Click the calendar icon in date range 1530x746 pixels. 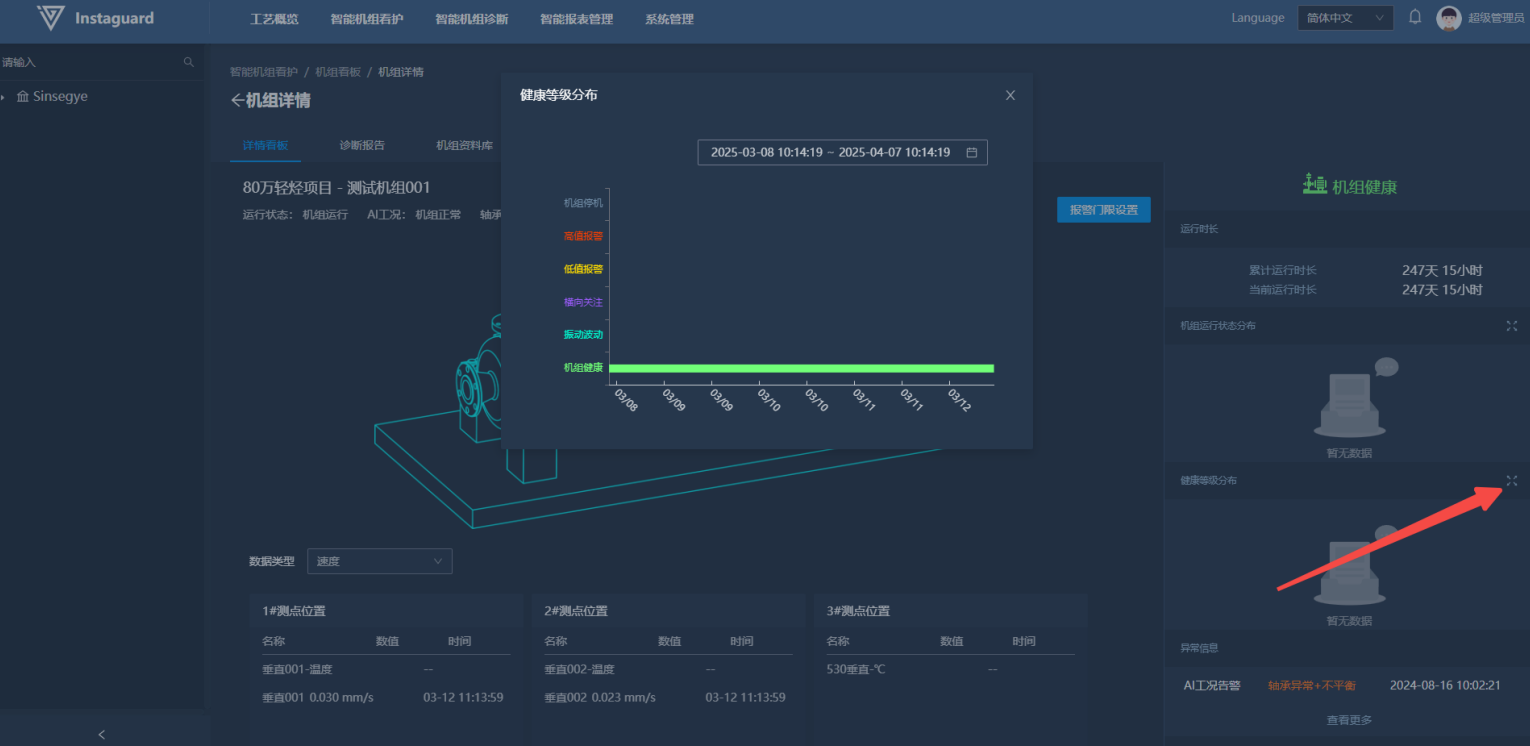pos(971,153)
